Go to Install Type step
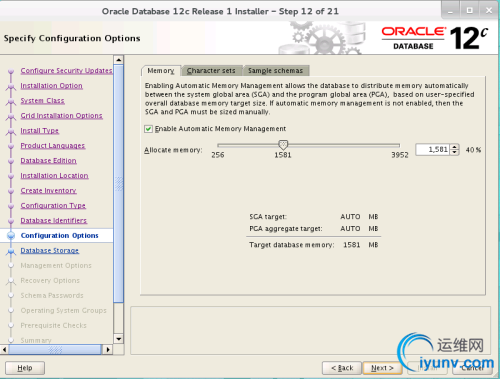The width and height of the screenshot is (500, 379). tap(39, 131)
